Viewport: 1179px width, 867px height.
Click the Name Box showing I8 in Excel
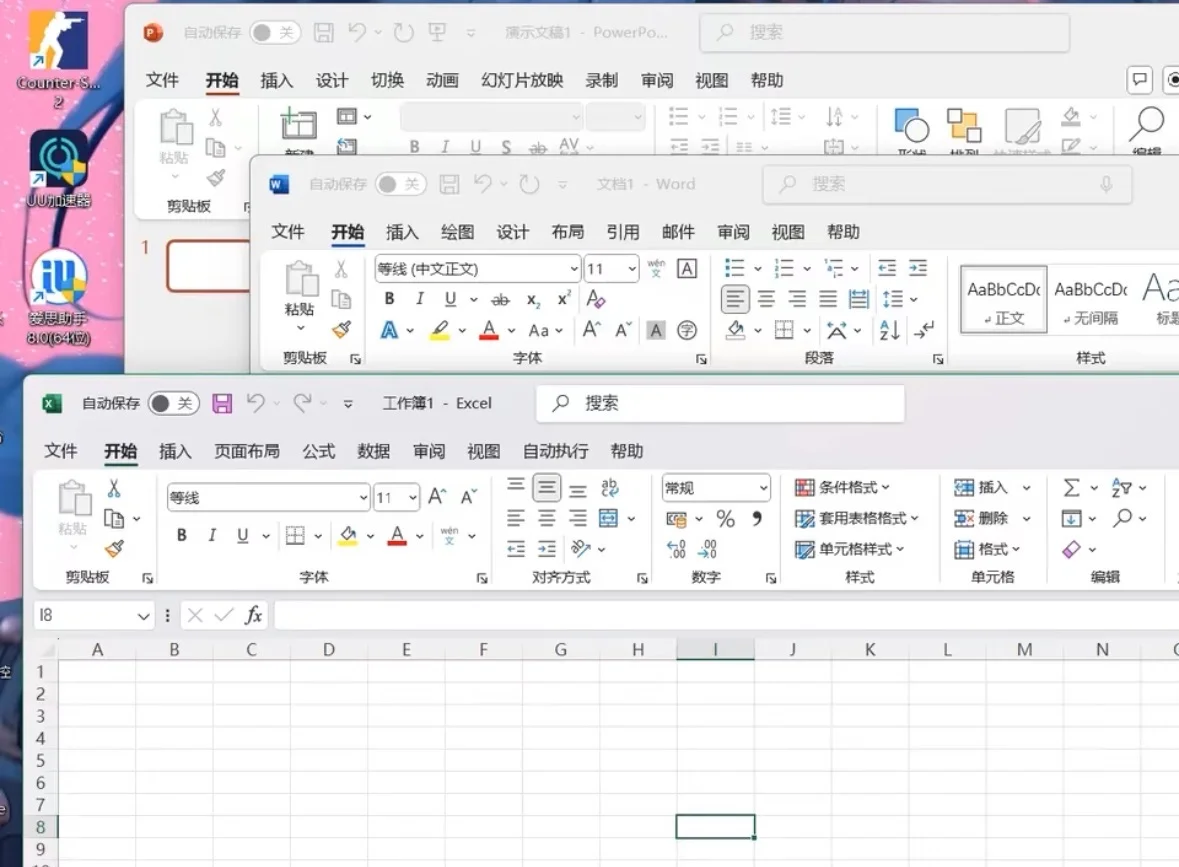click(85, 615)
